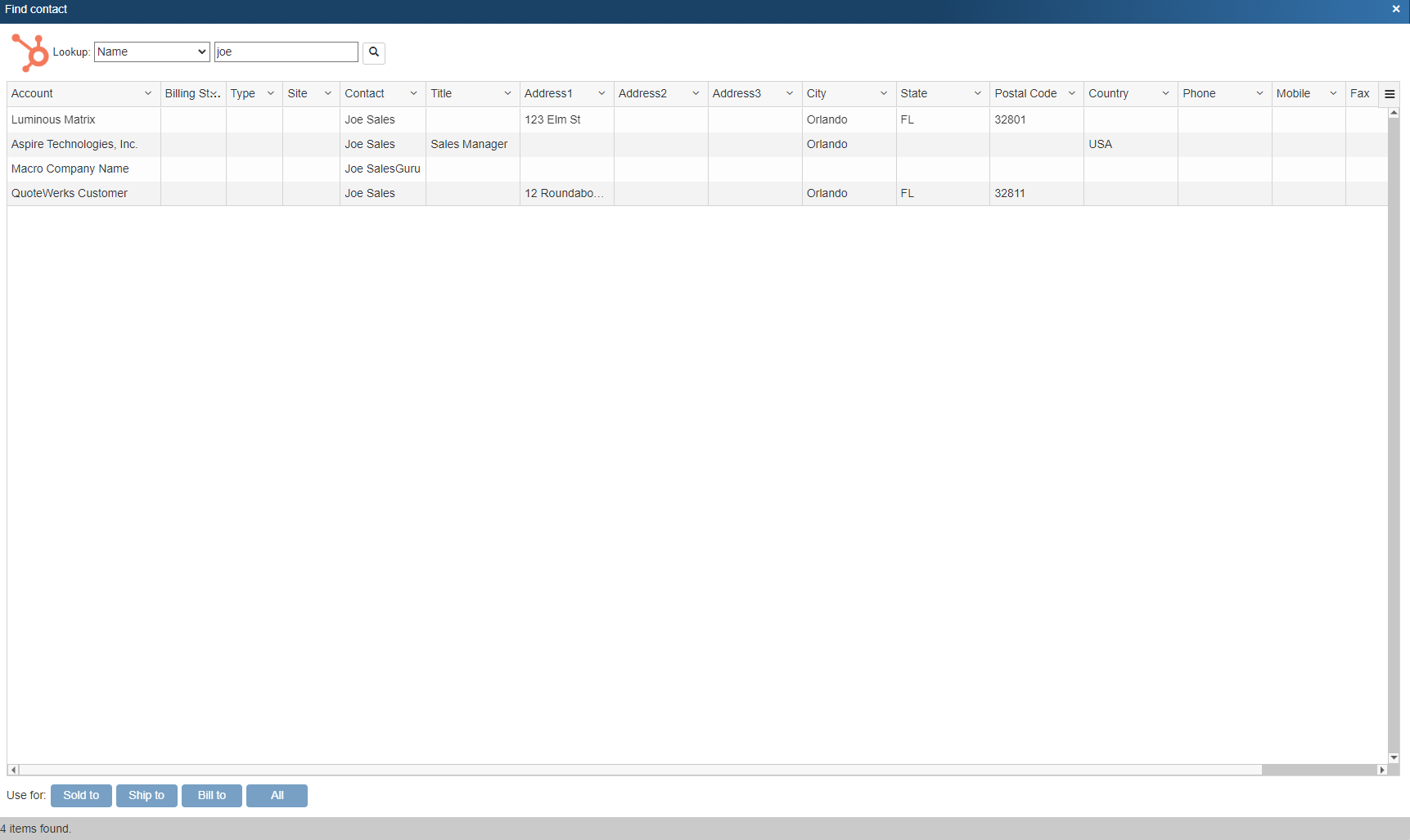
Task: Sort by the Contact column header
Action: click(x=365, y=94)
